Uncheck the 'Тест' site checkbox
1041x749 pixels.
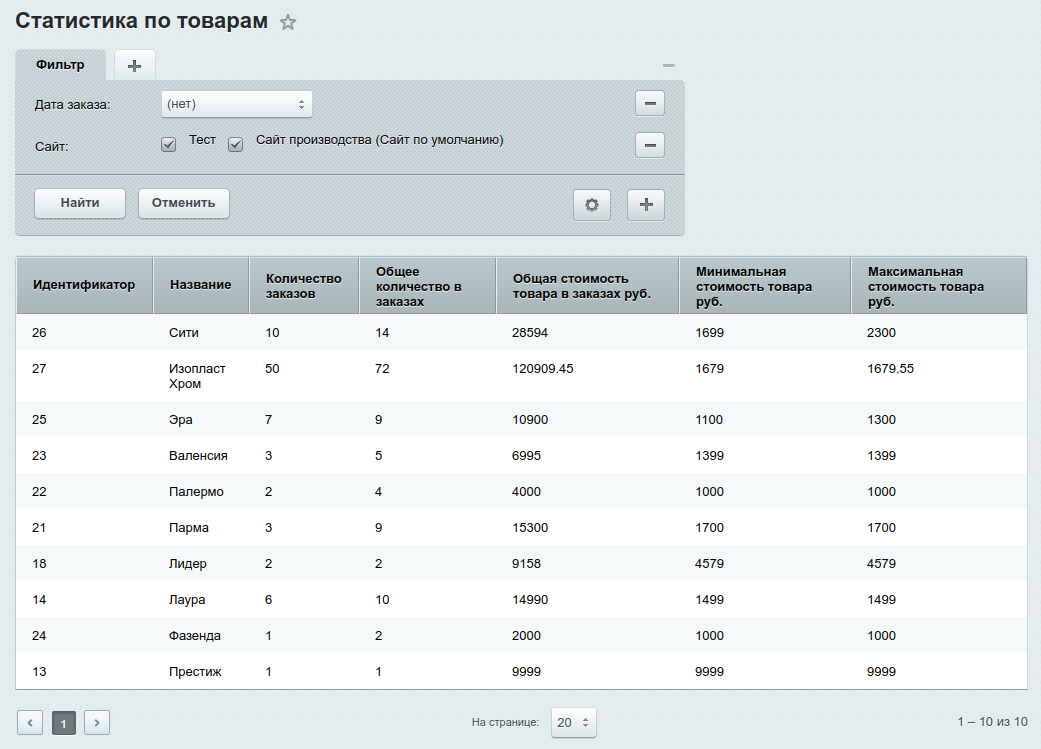pyautogui.click(x=169, y=145)
